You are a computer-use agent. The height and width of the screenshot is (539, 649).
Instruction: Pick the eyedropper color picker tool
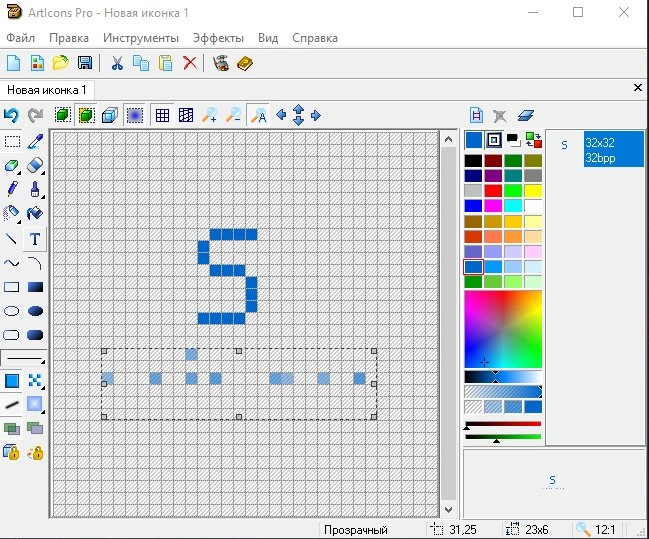[x=35, y=142]
